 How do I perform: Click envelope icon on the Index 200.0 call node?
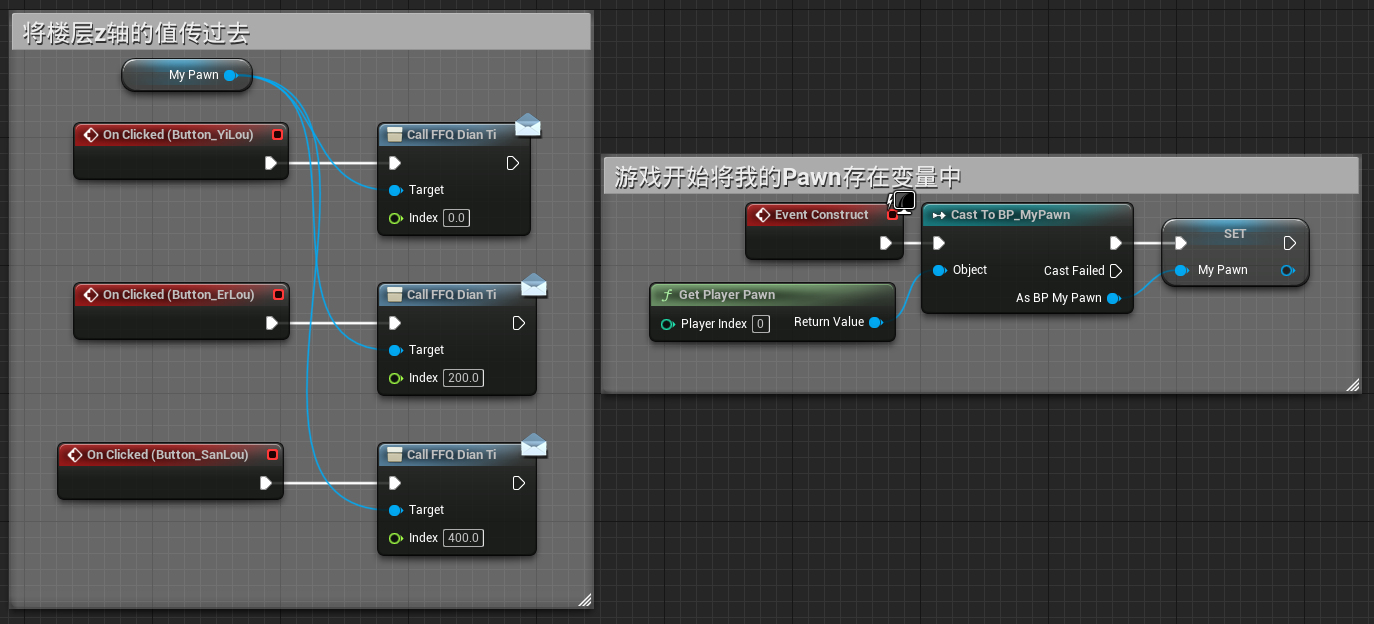[534, 285]
